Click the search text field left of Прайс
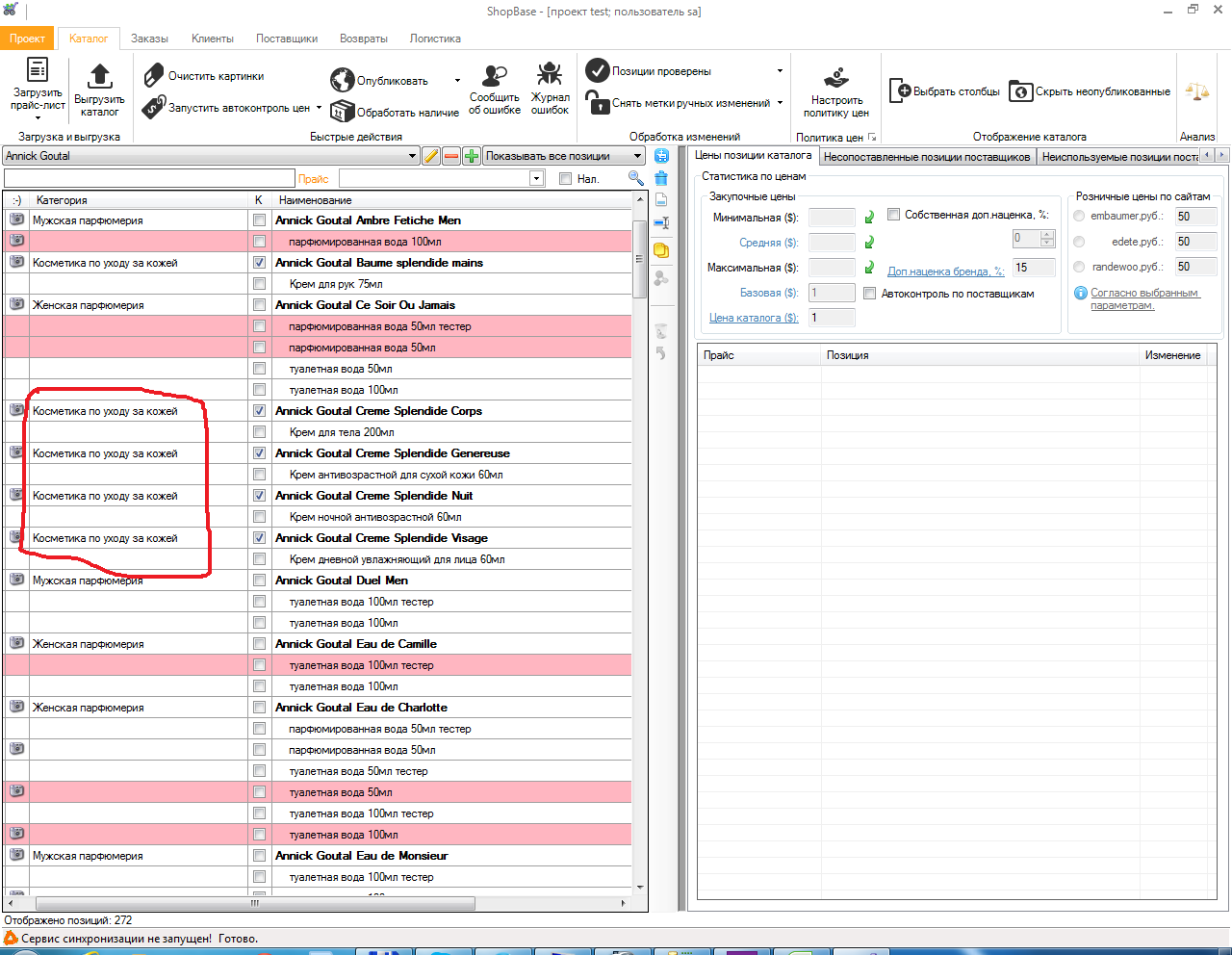The height and width of the screenshot is (955, 1232). [x=149, y=178]
